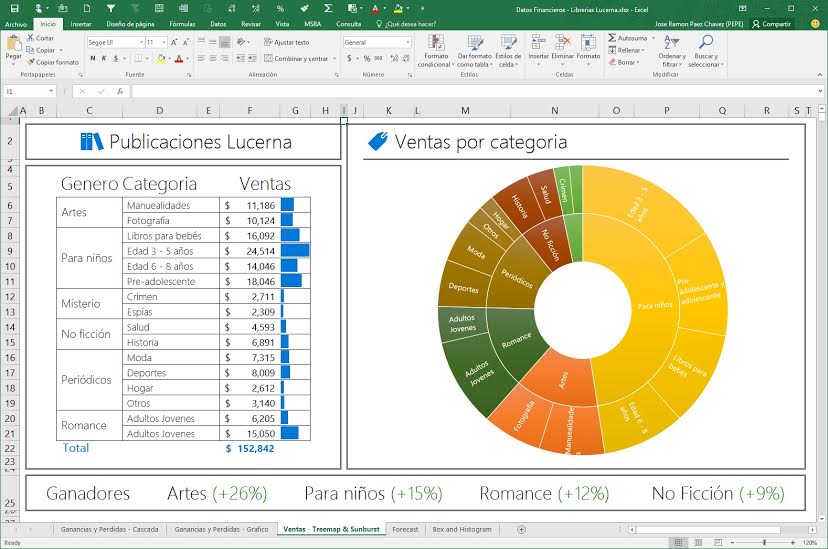Screen dimensions: 828x549
Task: Click the Pegar paste icon
Action: tap(13, 46)
